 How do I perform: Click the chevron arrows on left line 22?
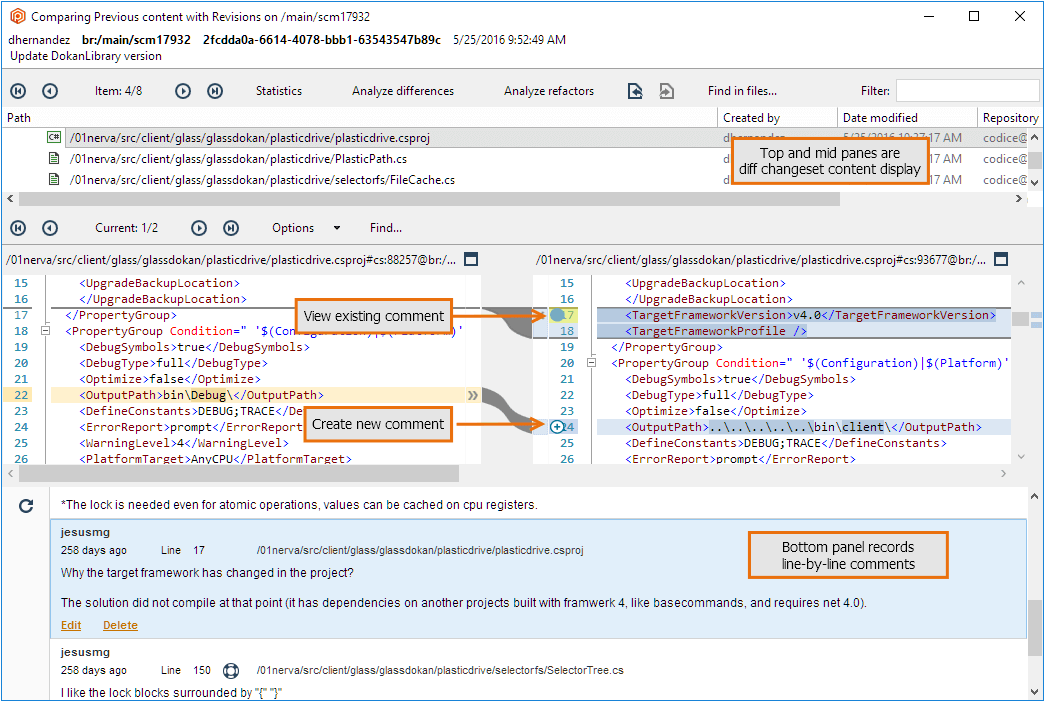[473, 395]
